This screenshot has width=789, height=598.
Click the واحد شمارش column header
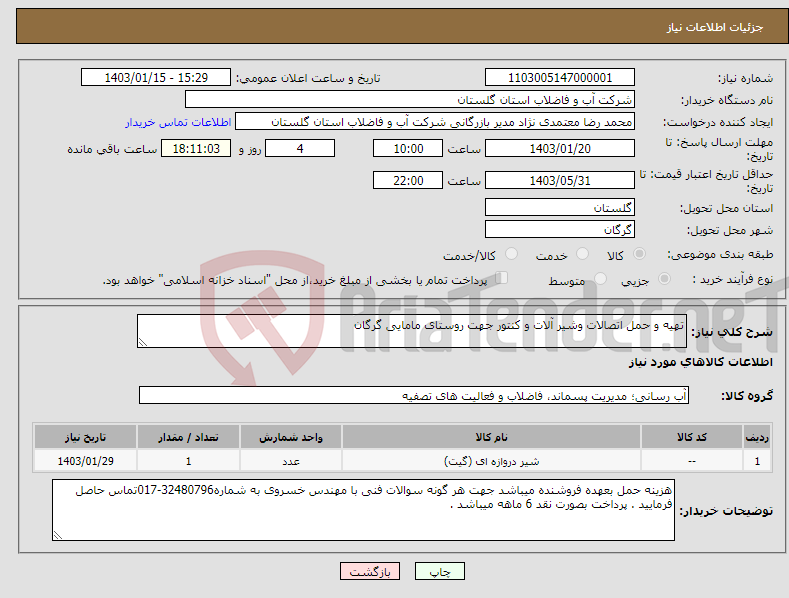pyautogui.click(x=291, y=437)
